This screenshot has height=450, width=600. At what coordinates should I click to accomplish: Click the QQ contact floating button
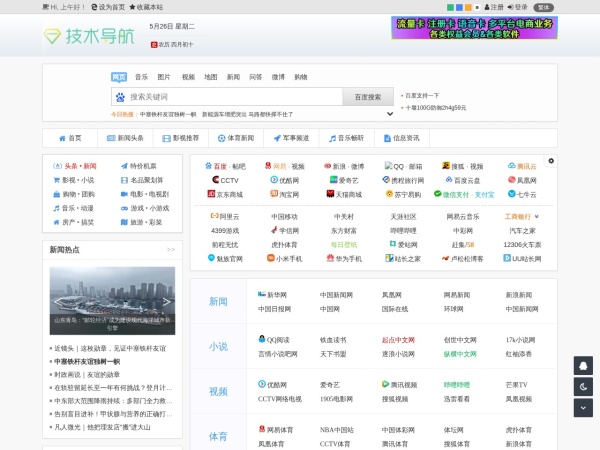(x=583, y=366)
